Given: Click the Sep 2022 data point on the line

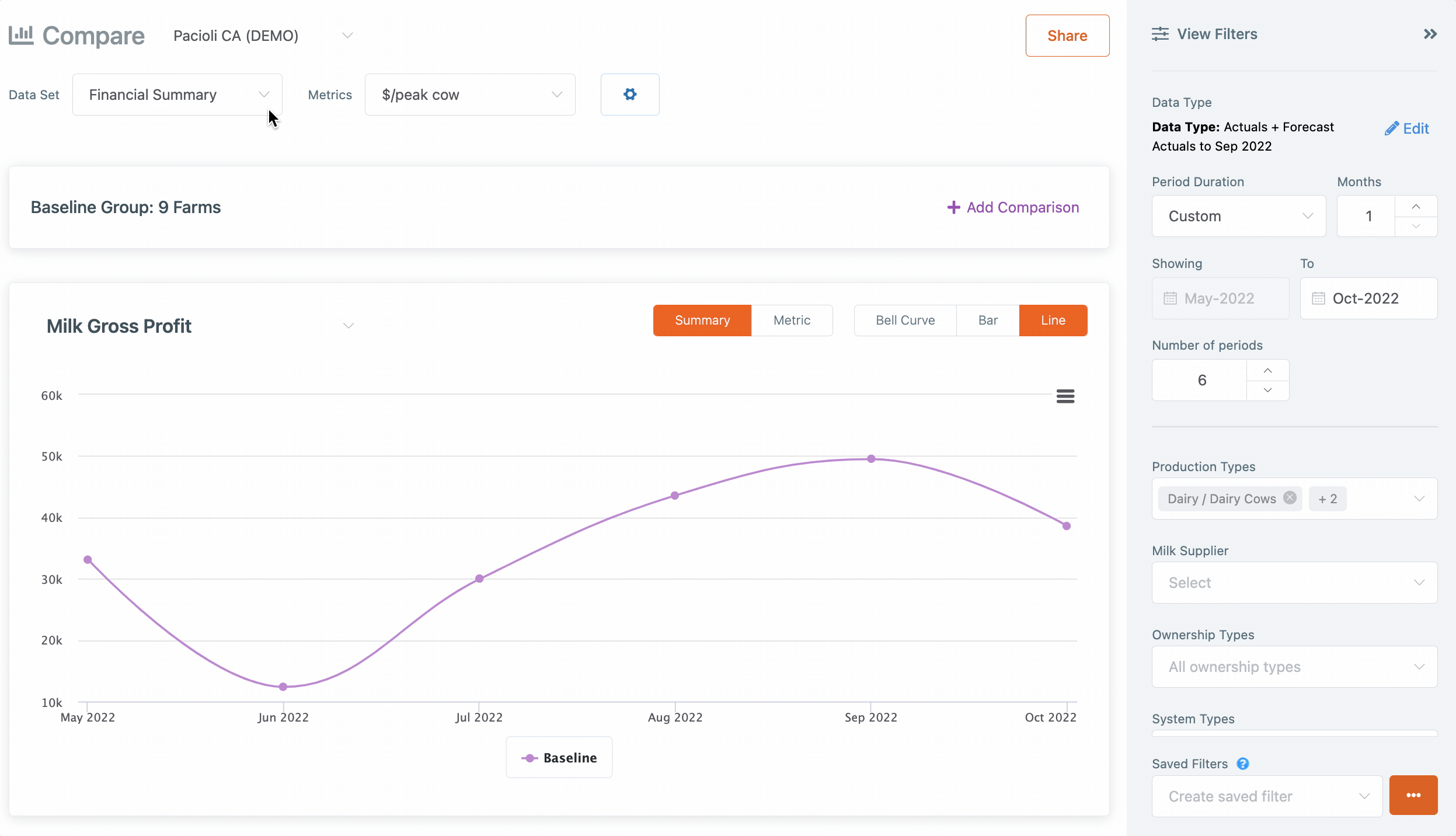Looking at the screenshot, I should pyautogui.click(x=871, y=459).
